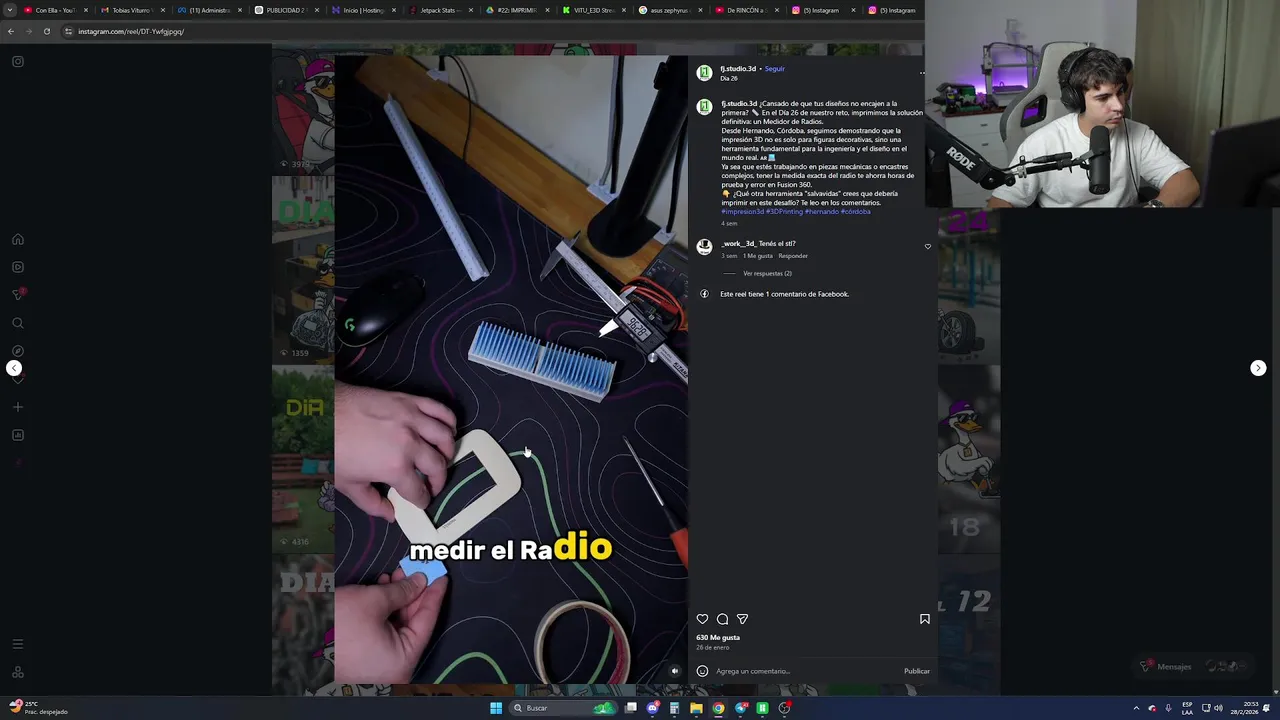Switch to the Con Ella - YouTube tab

(x=55, y=10)
